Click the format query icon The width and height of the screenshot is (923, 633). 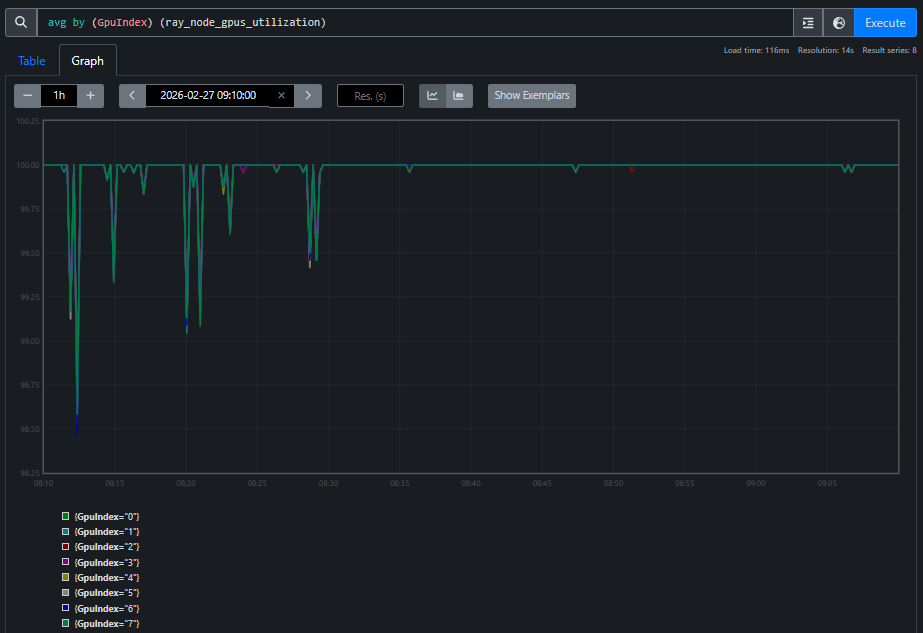(808, 22)
